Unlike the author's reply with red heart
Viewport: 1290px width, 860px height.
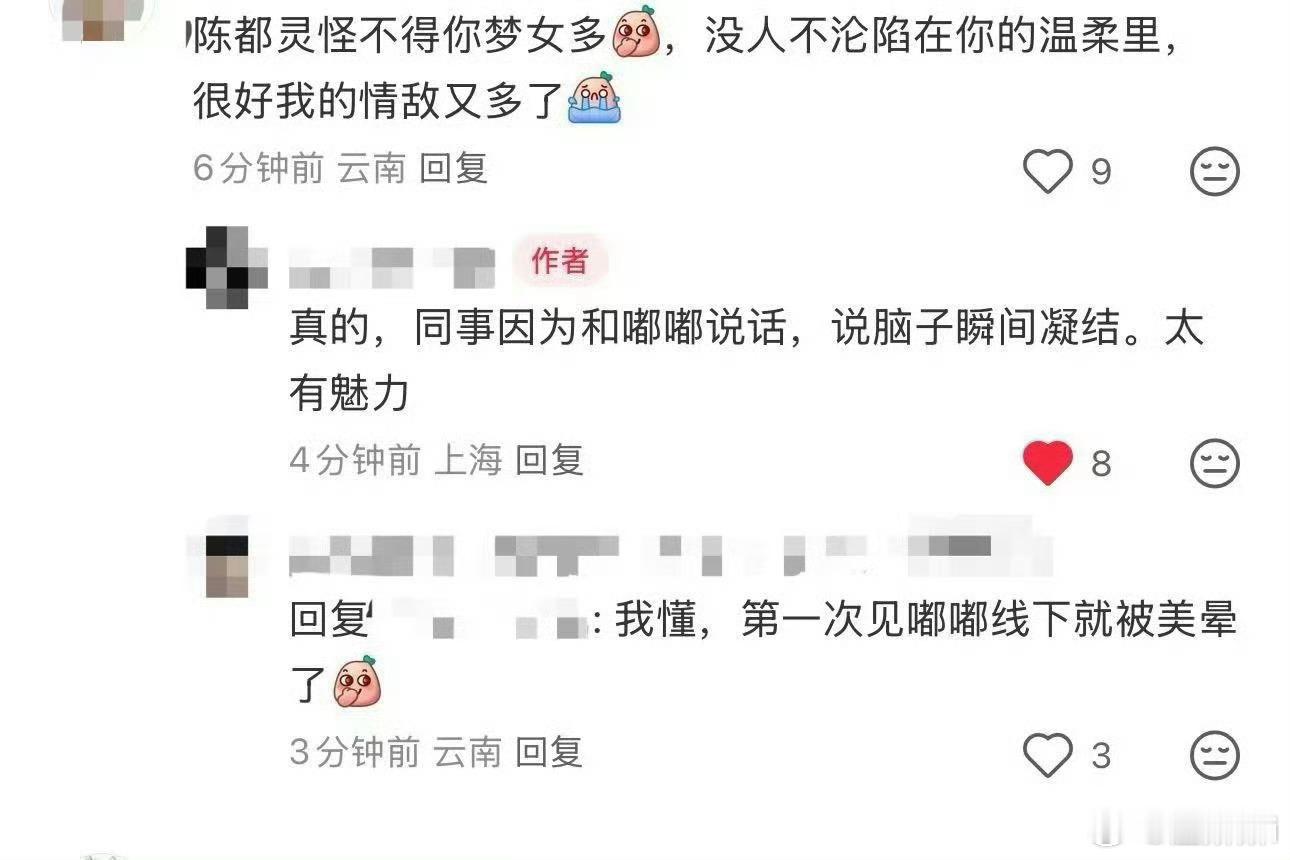(x=1047, y=463)
